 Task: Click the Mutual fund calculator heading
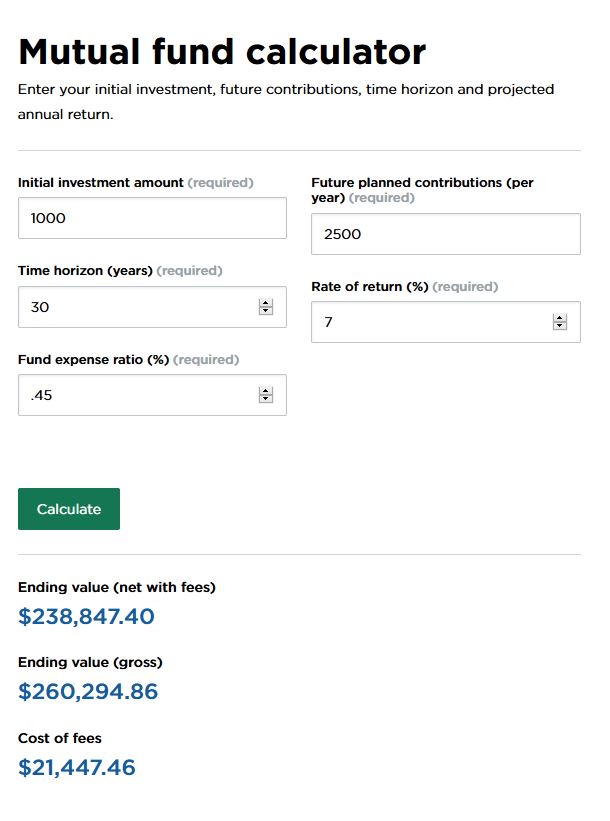pos(223,52)
